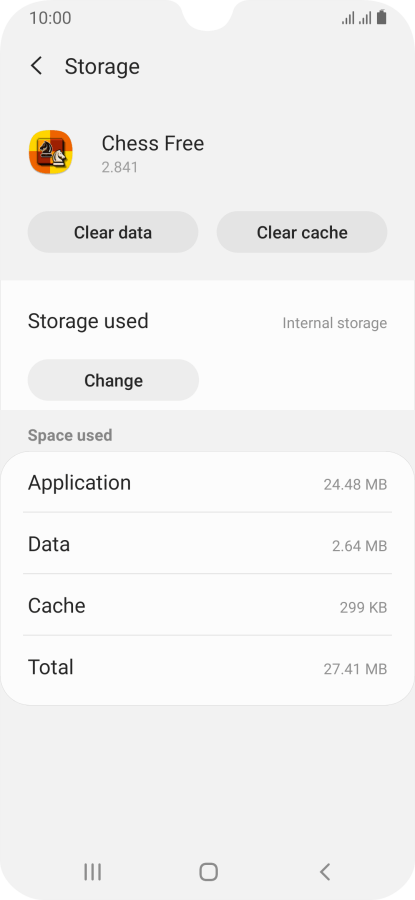Tap the Internal storage label
415x900 pixels.
335,323
